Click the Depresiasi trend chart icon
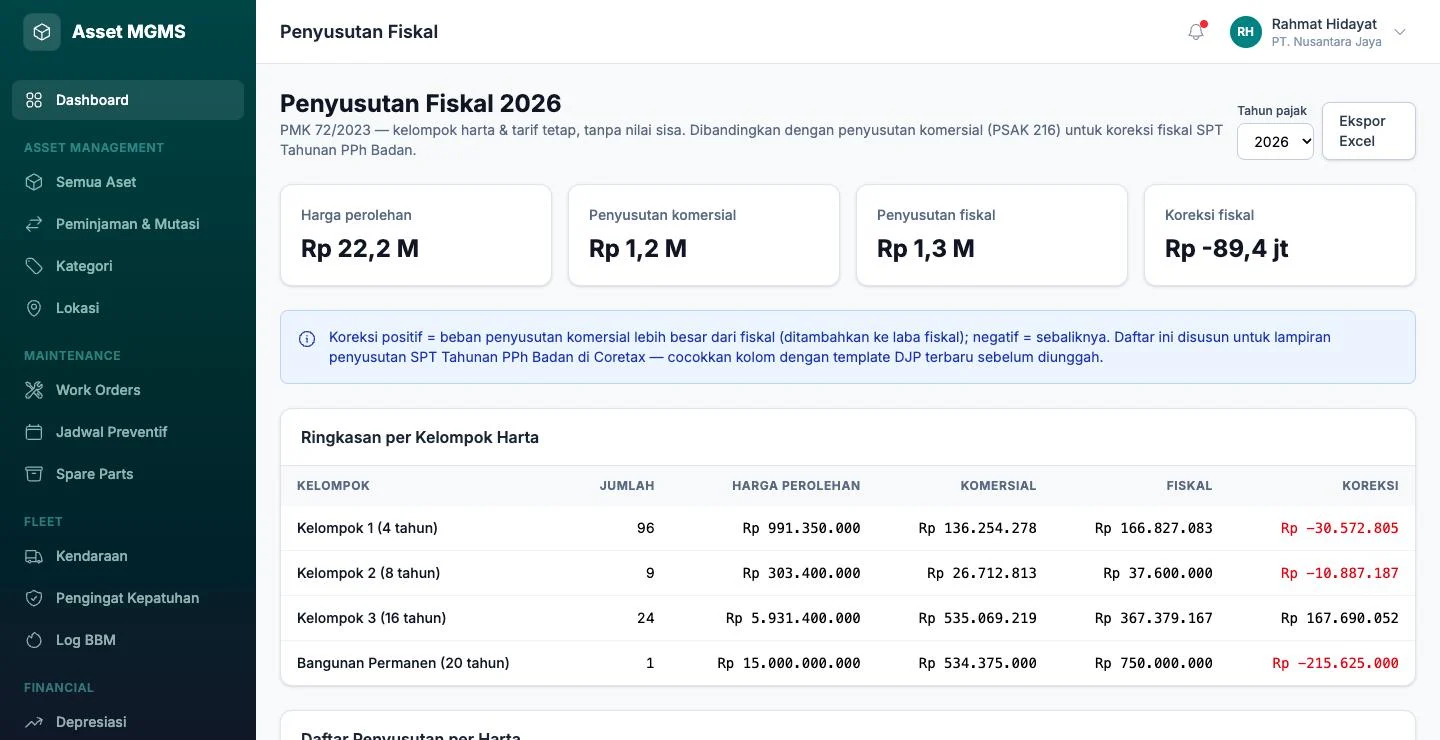 pyautogui.click(x=34, y=722)
